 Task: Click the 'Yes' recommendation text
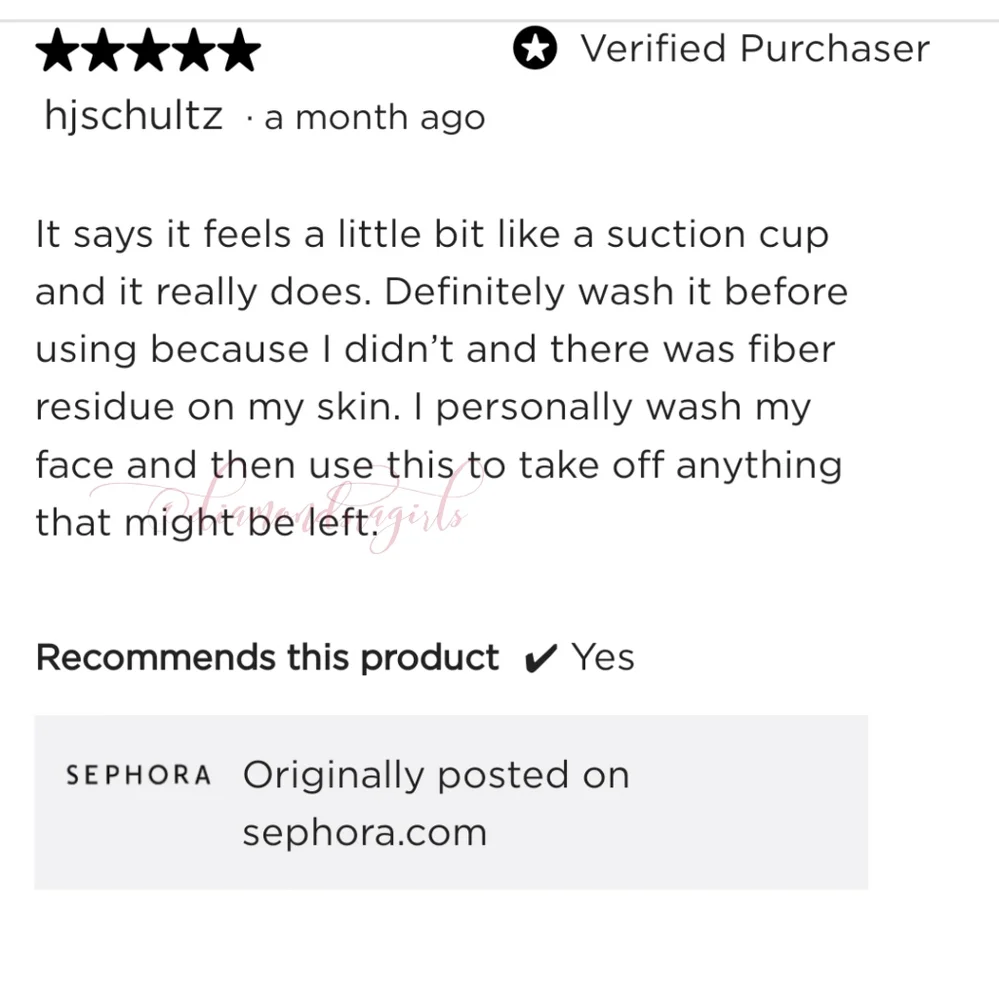coord(603,657)
